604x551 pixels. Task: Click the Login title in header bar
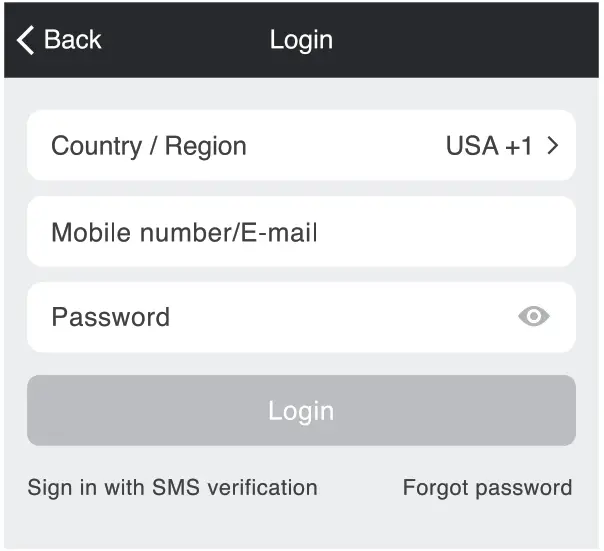tap(301, 40)
